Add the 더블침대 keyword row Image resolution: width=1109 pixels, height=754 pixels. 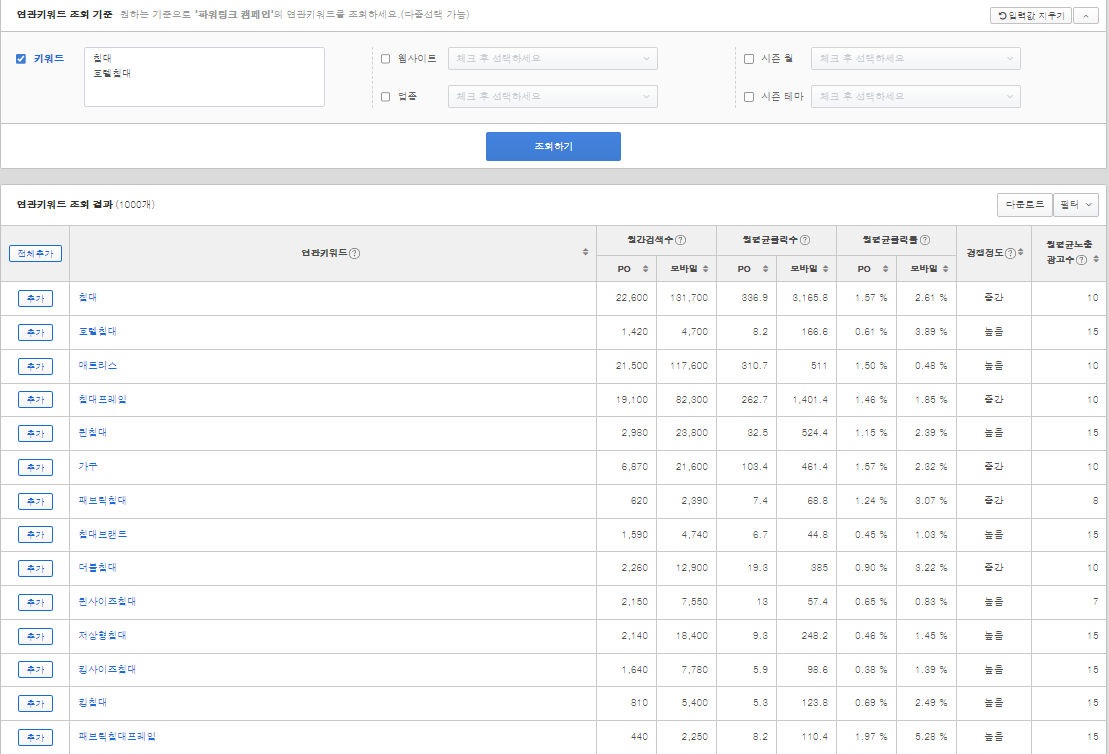[x=35, y=569]
